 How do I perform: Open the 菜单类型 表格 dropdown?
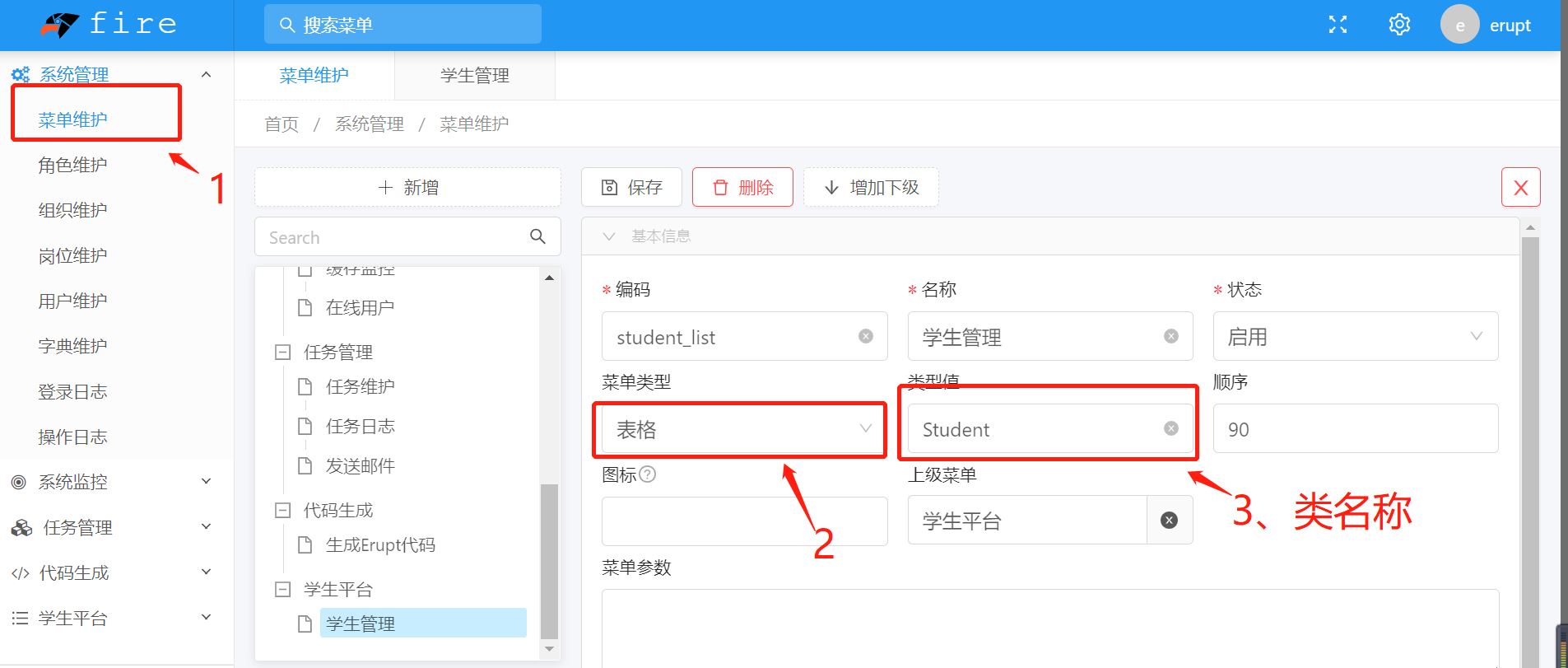(744, 428)
